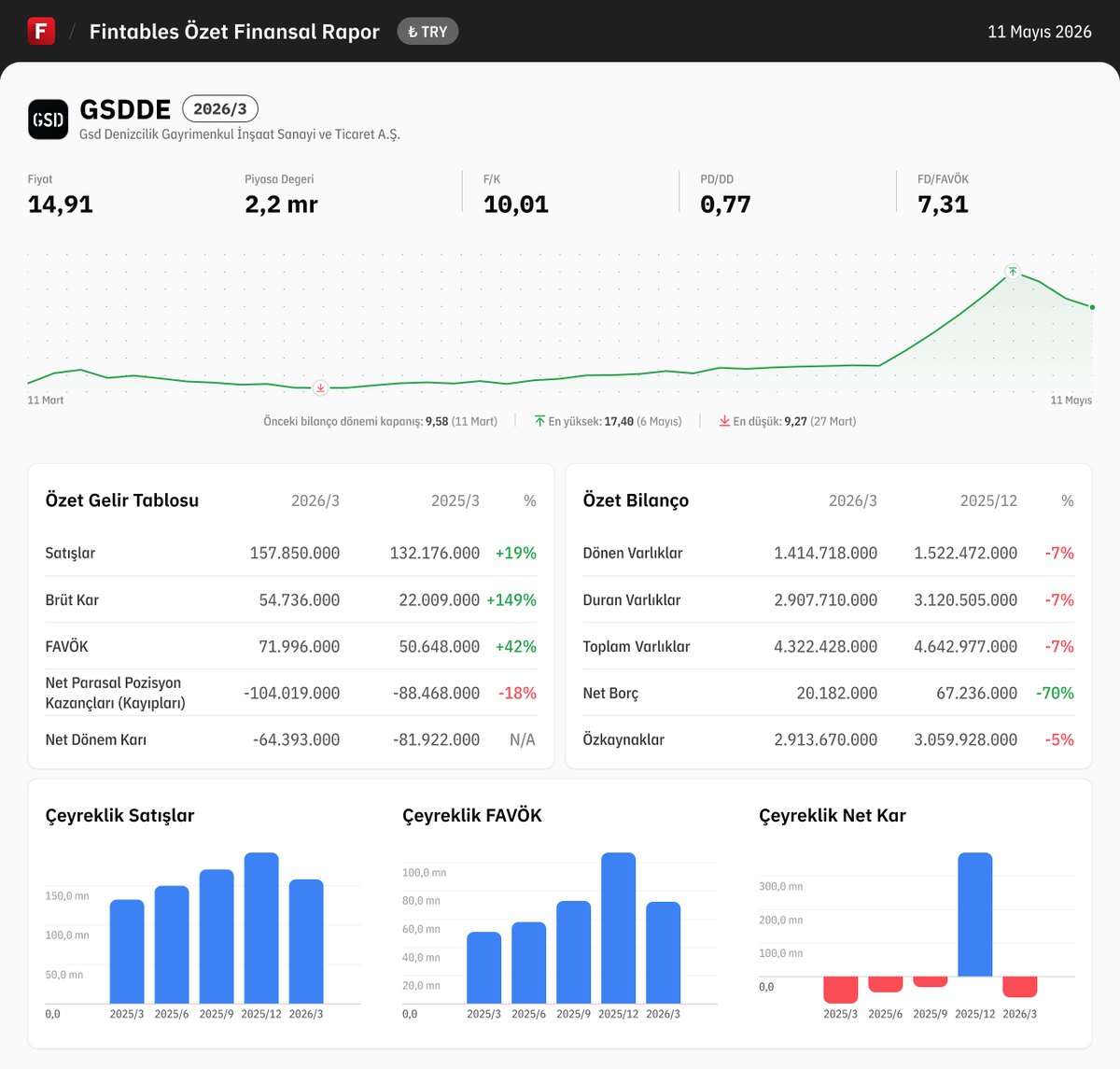
Task: Click the Satışlar change +19%
Action: point(516,553)
